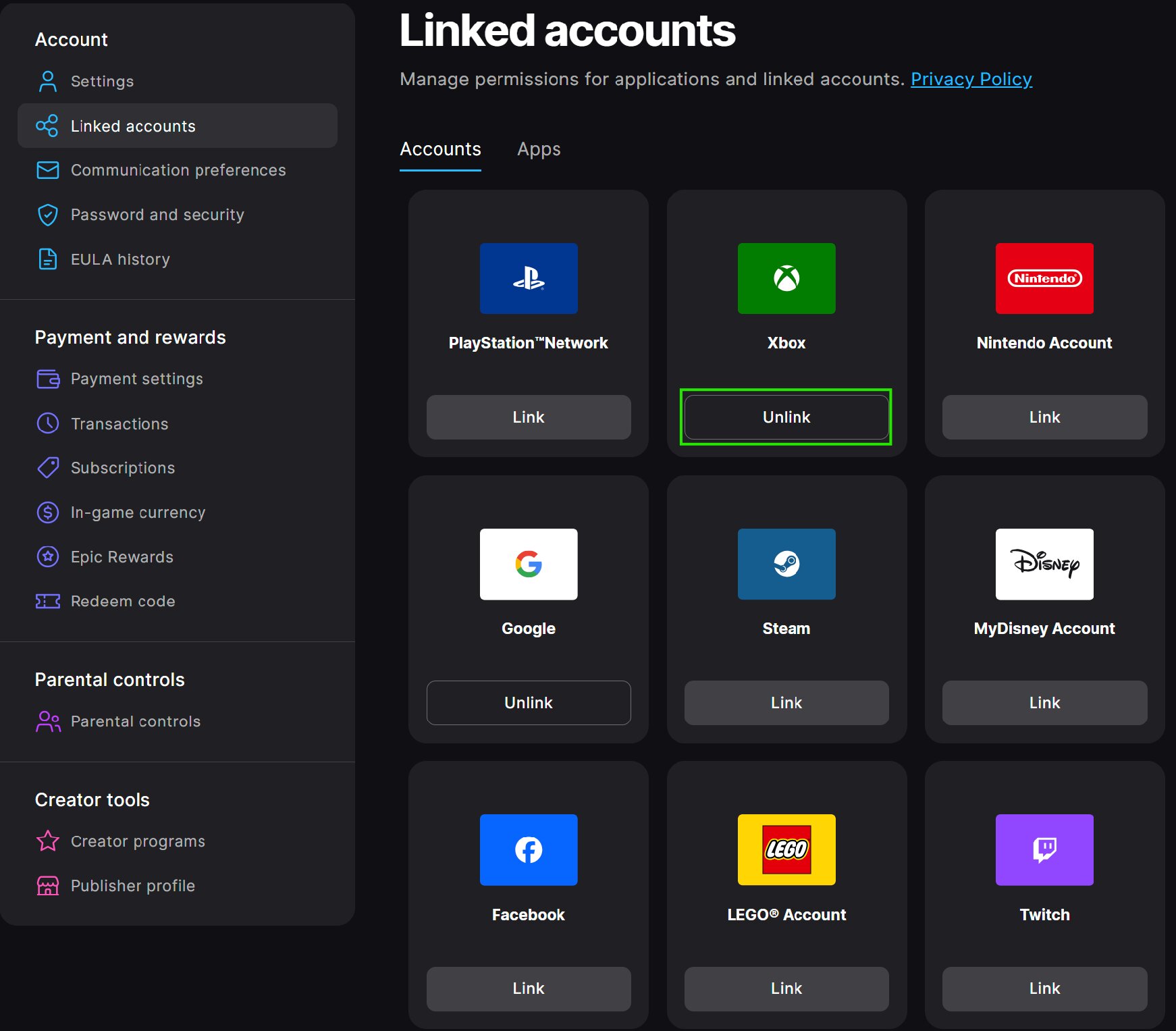The image size is (1176, 1031).
Task: Click the green Xbox logo icon
Action: click(786, 278)
